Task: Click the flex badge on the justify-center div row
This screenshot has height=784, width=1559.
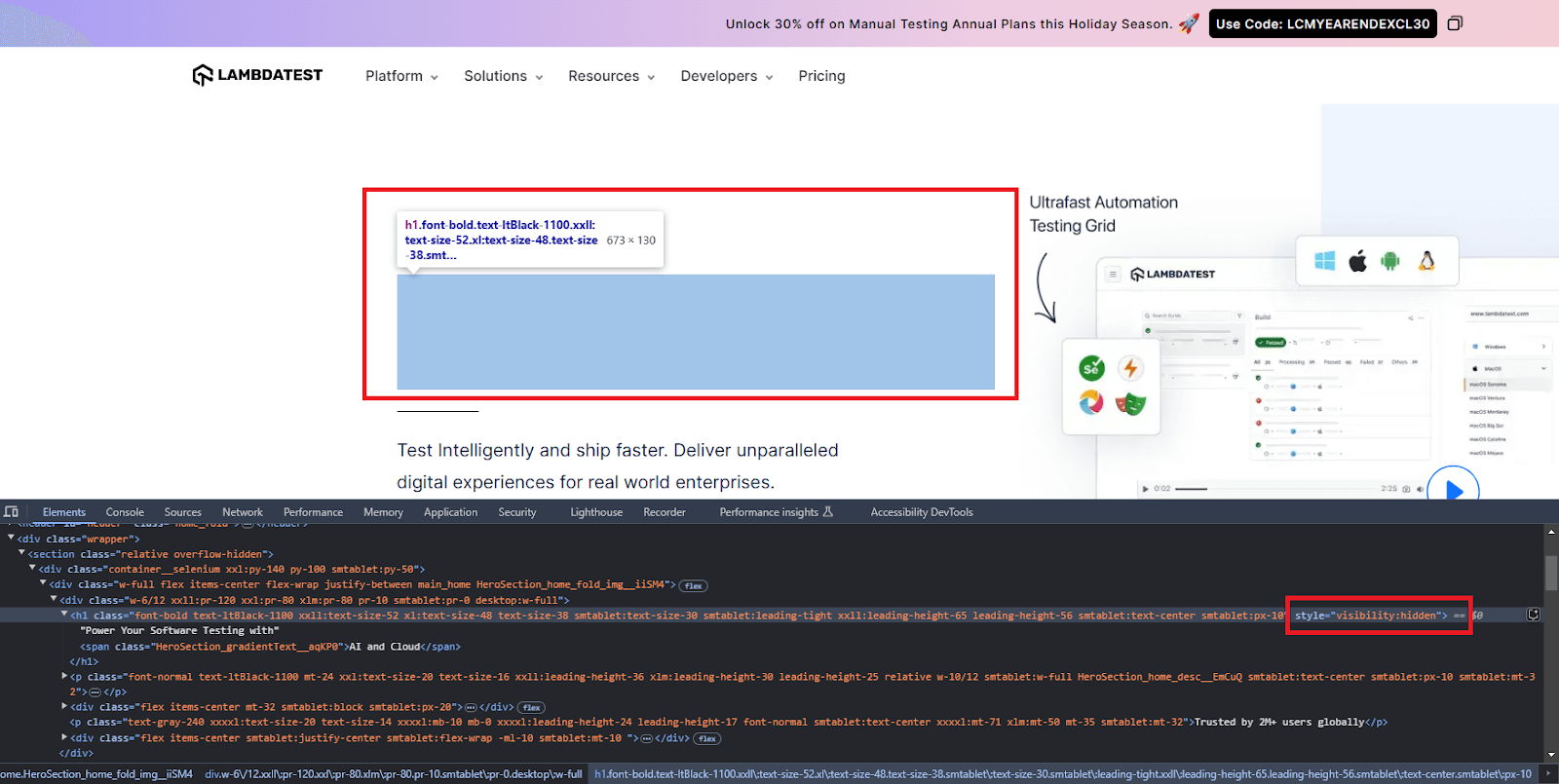Action: pyautogui.click(x=707, y=738)
